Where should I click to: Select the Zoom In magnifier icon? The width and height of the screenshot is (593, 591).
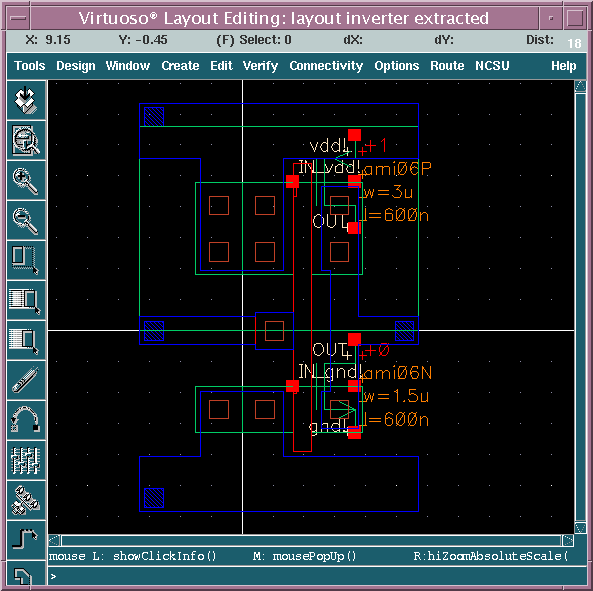click(x=26, y=180)
